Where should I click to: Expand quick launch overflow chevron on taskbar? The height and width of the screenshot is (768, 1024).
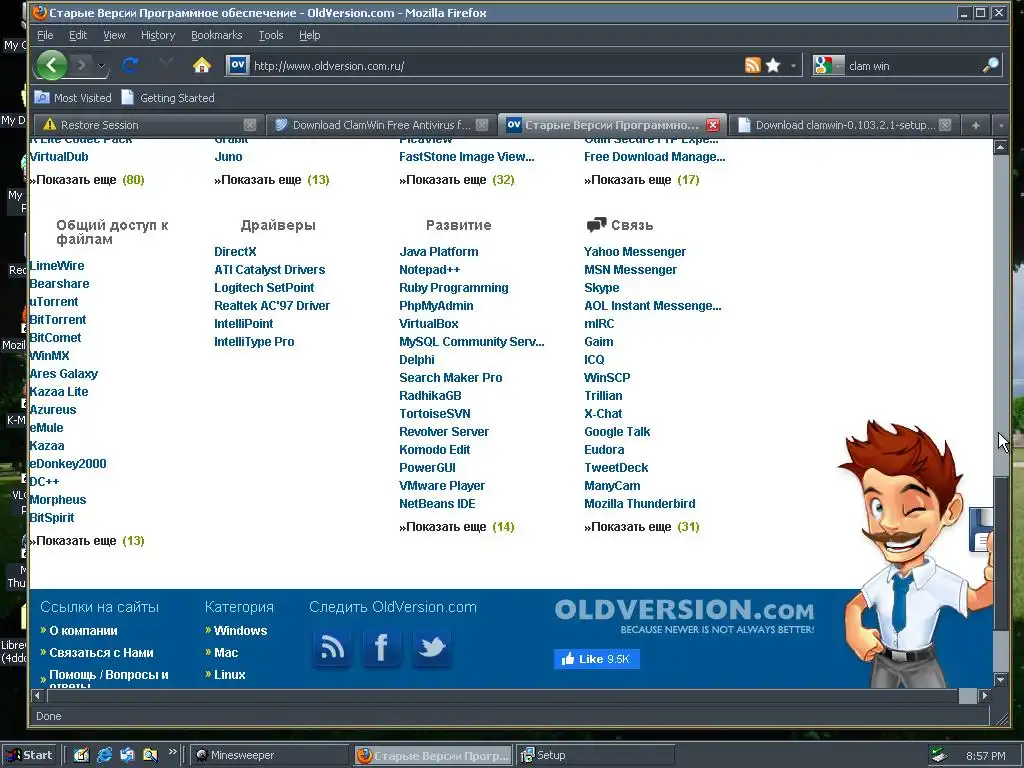(172, 752)
